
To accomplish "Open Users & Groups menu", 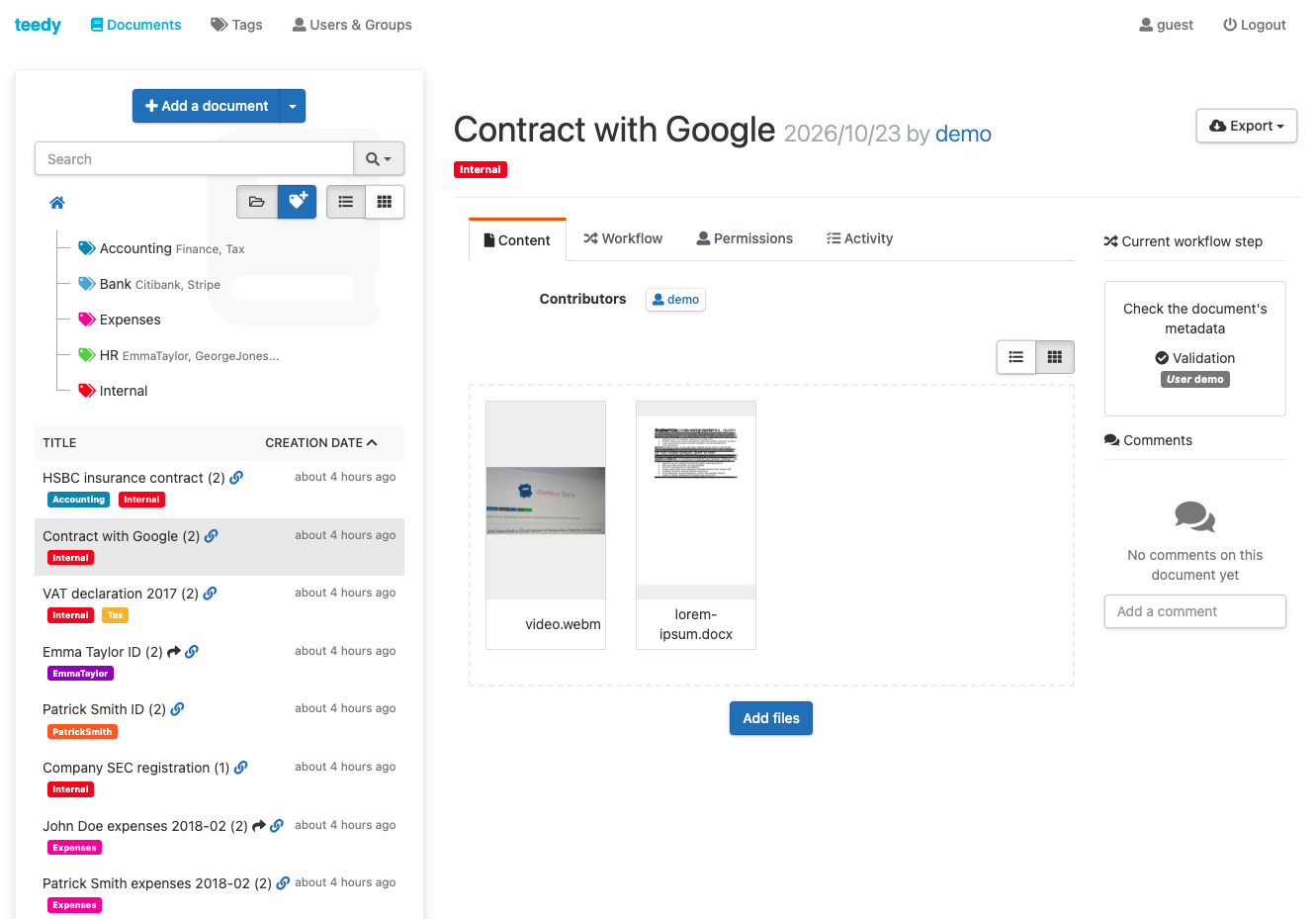I will pyautogui.click(x=352, y=25).
